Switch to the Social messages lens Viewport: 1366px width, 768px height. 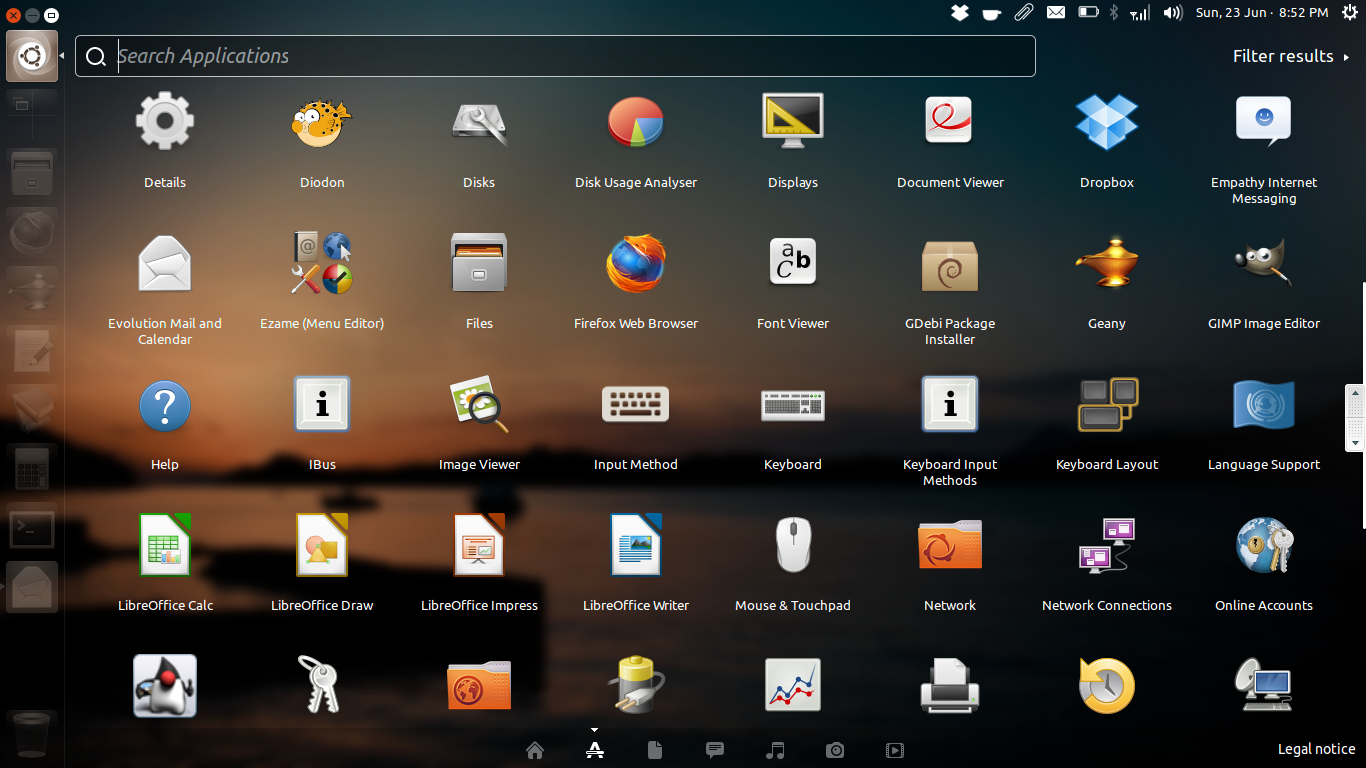click(x=715, y=750)
